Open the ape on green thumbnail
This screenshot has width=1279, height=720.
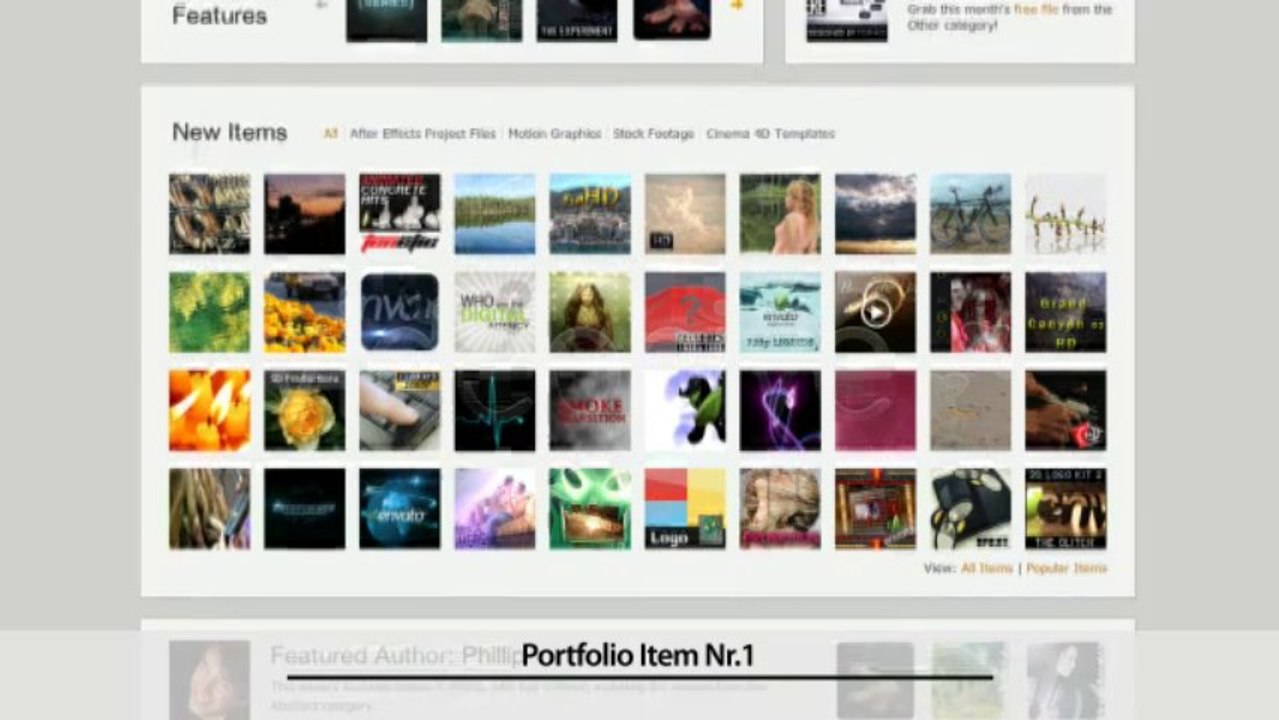(590, 312)
